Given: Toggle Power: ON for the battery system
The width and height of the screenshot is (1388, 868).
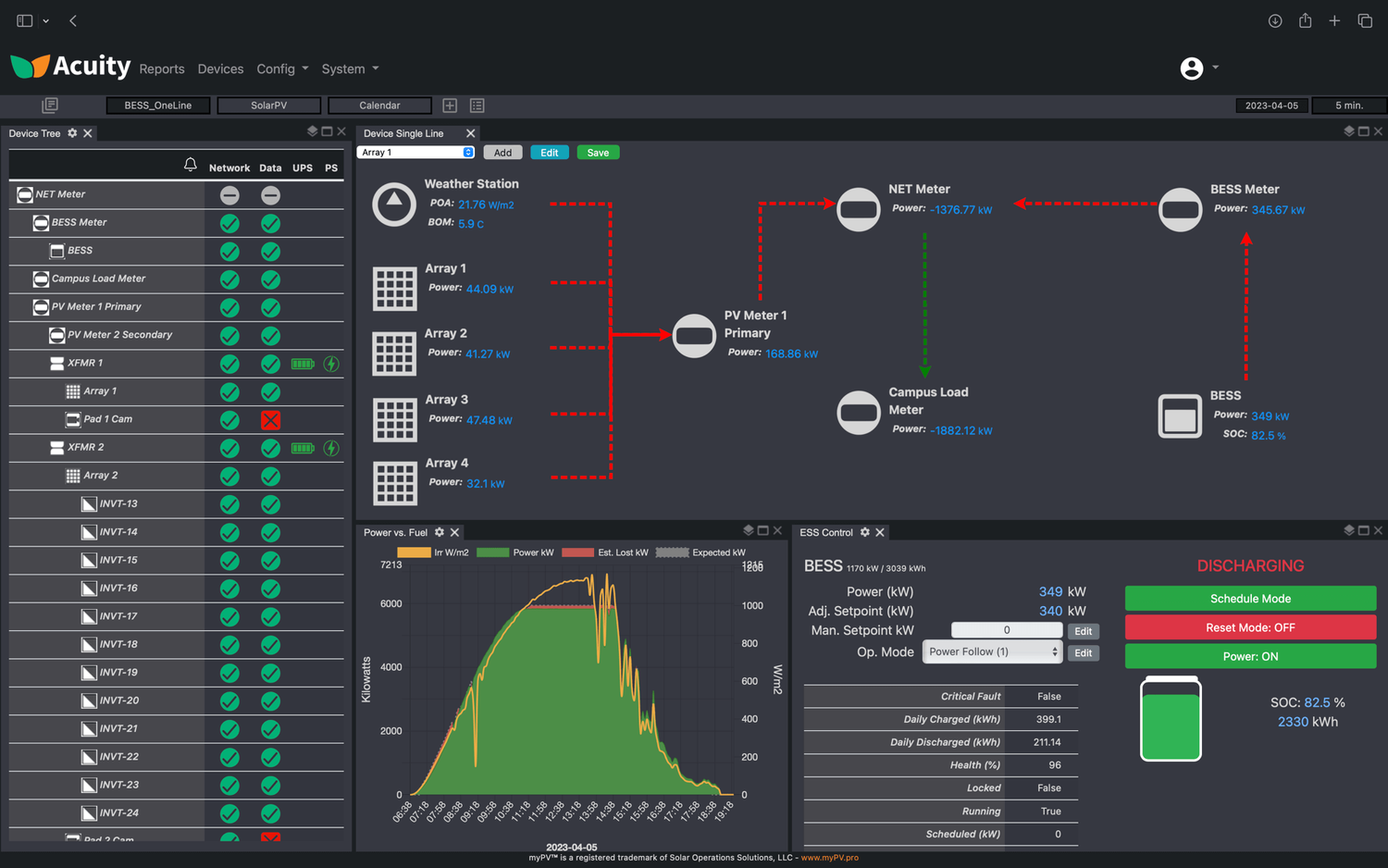Looking at the screenshot, I should coord(1249,656).
